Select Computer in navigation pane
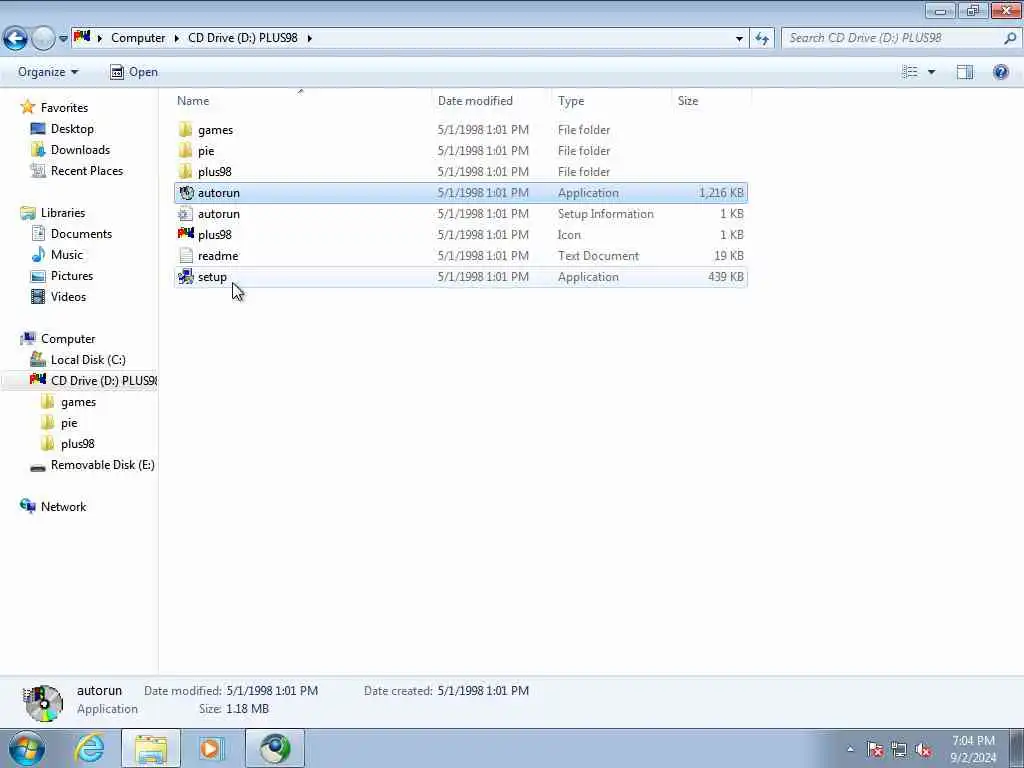This screenshot has height=768, width=1024. pos(68,339)
